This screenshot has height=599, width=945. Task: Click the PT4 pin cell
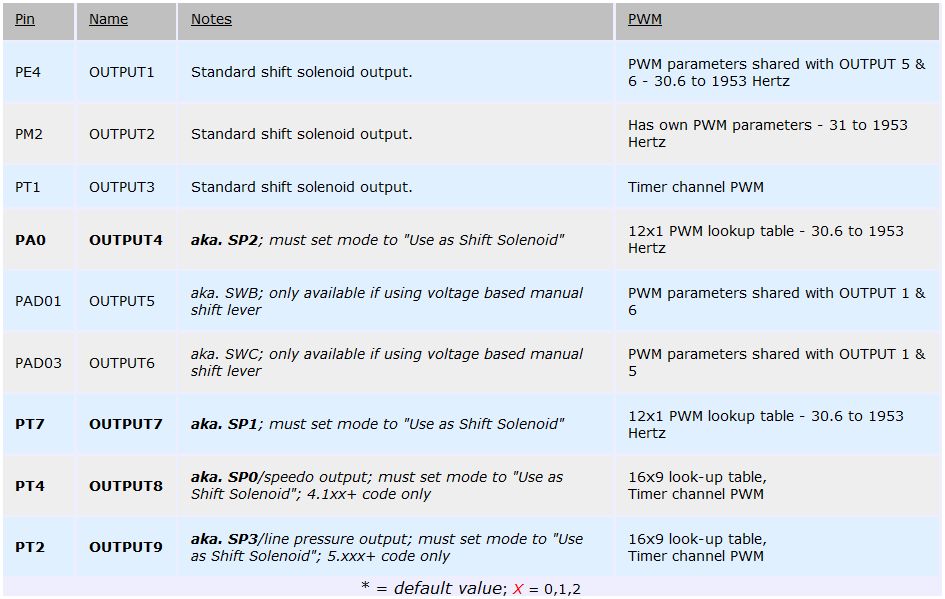(30, 486)
